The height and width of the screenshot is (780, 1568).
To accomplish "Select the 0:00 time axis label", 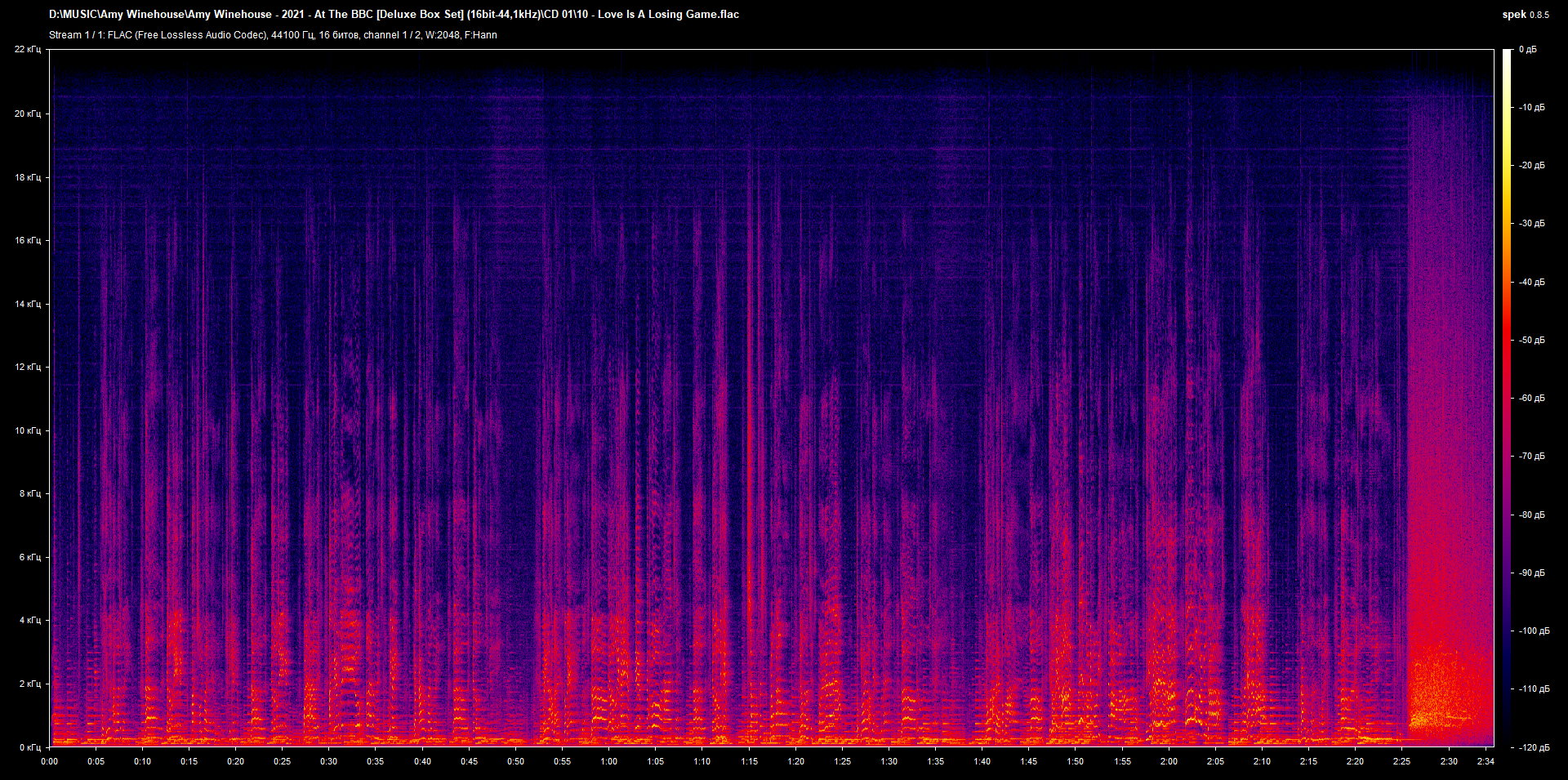I will coord(49,761).
